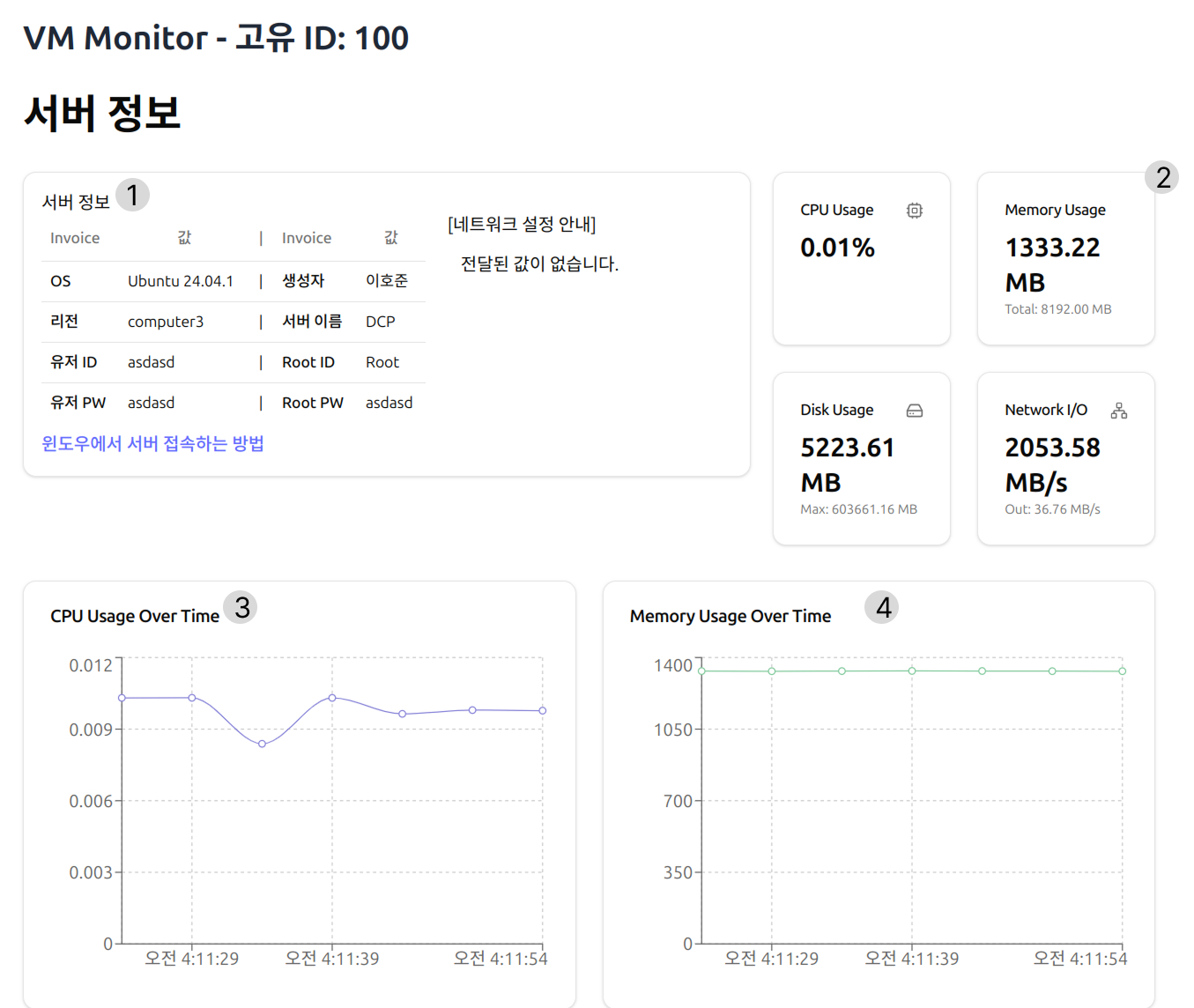
Task: Open the Windows server connection guide link
Action: click(x=152, y=443)
